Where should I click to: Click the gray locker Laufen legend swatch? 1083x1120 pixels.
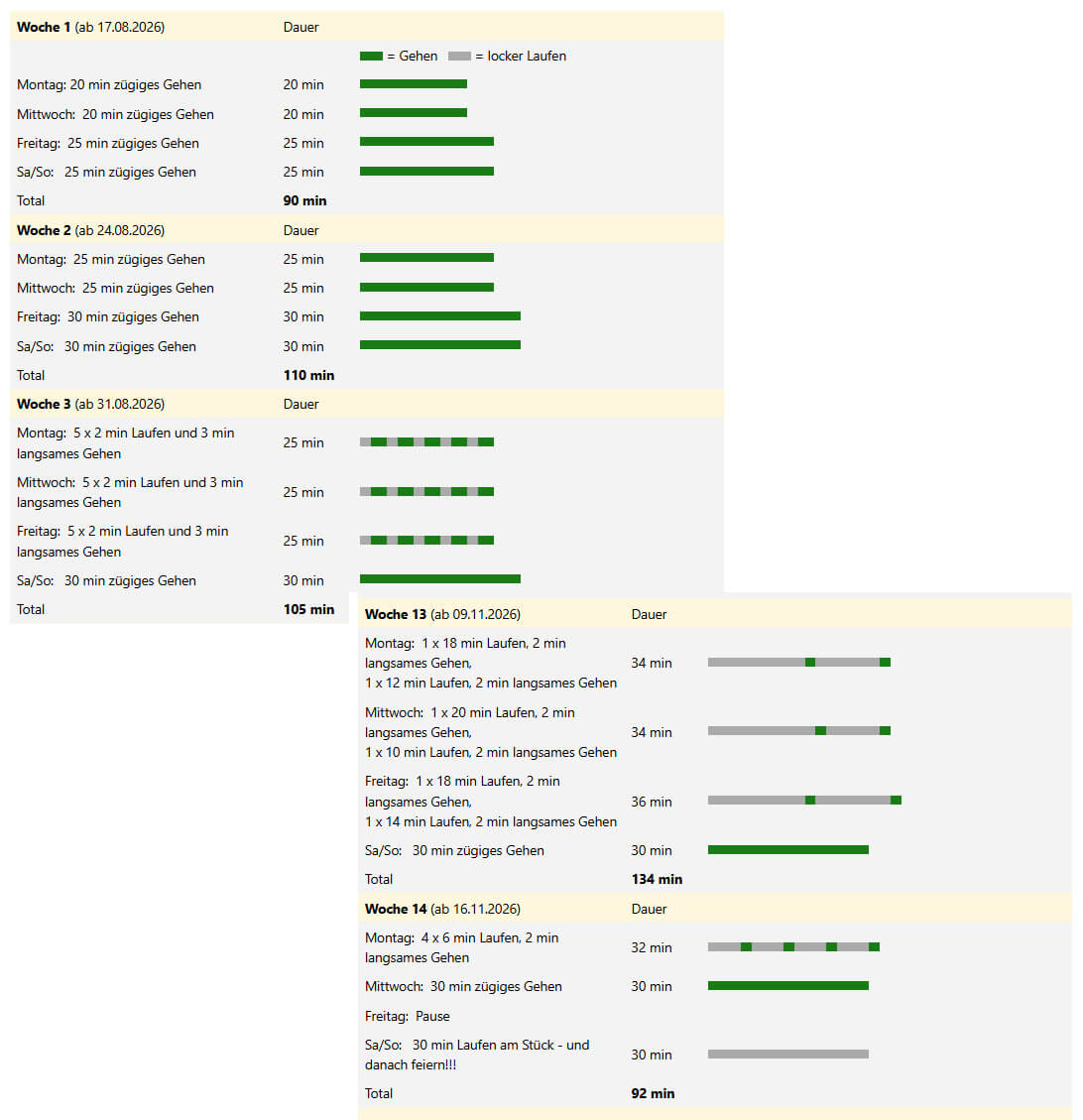[459, 56]
